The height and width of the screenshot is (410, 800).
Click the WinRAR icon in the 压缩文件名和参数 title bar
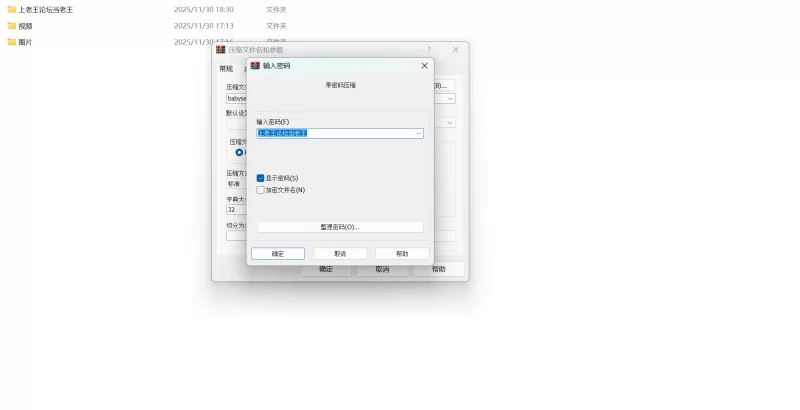tap(220, 49)
